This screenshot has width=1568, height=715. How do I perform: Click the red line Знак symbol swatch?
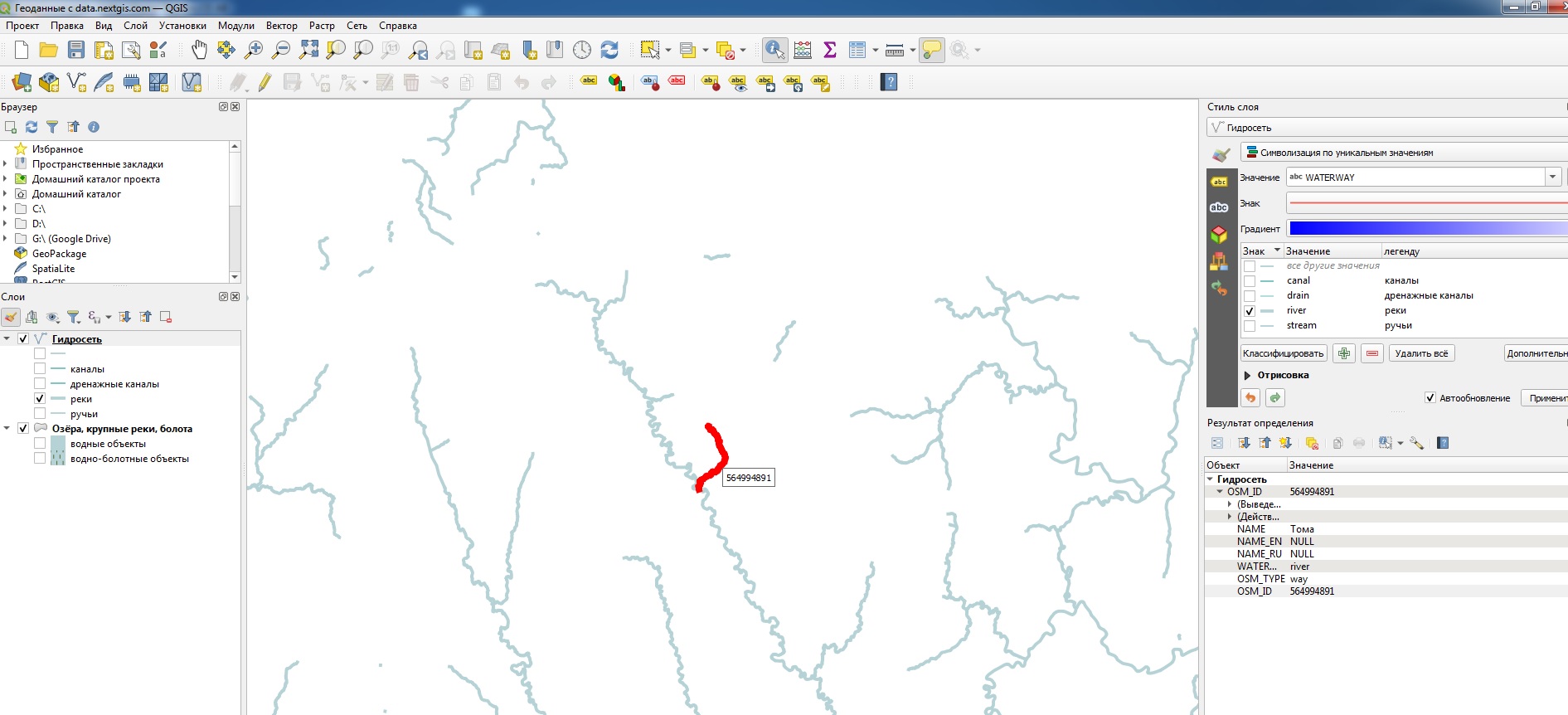pos(1427,202)
